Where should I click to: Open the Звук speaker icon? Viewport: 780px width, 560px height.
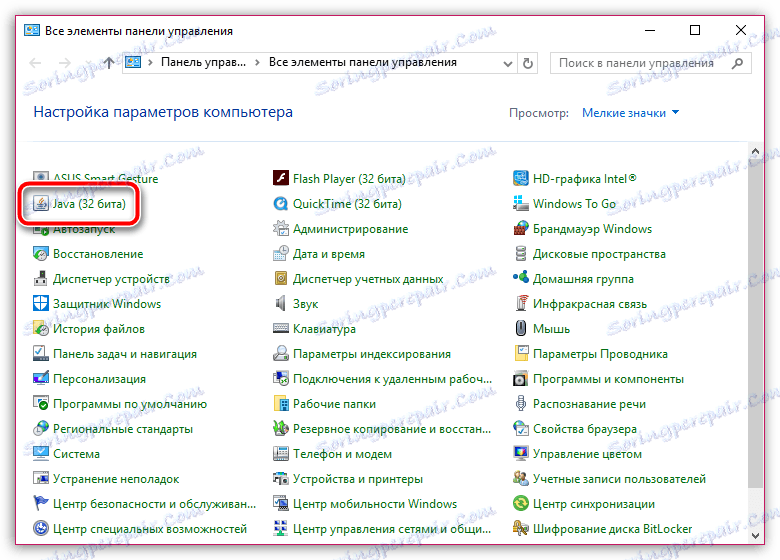281,303
